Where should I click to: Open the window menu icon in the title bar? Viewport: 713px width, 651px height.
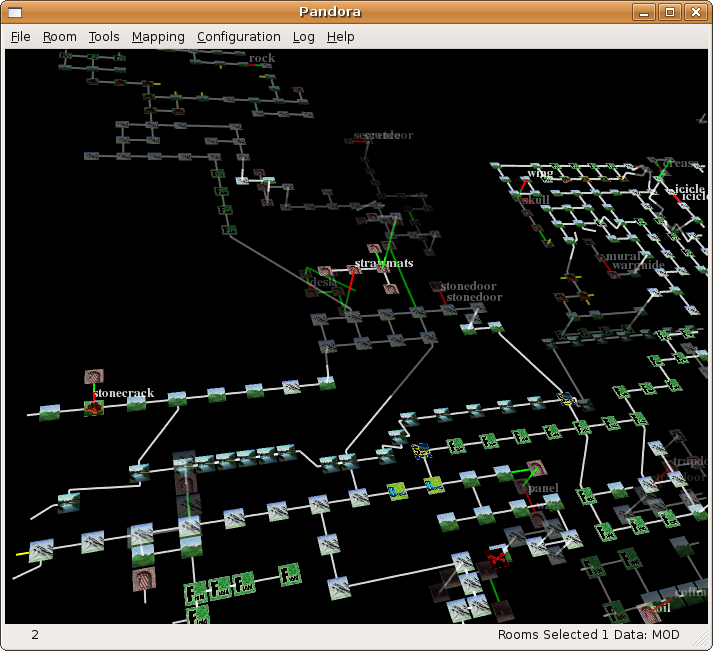point(15,12)
